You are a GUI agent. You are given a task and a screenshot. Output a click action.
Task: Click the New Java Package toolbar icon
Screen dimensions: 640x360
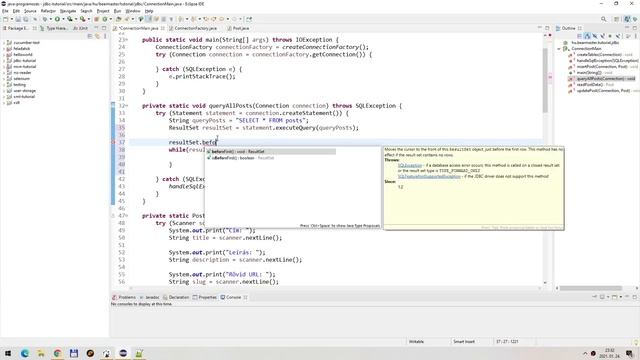(x=96, y=19)
